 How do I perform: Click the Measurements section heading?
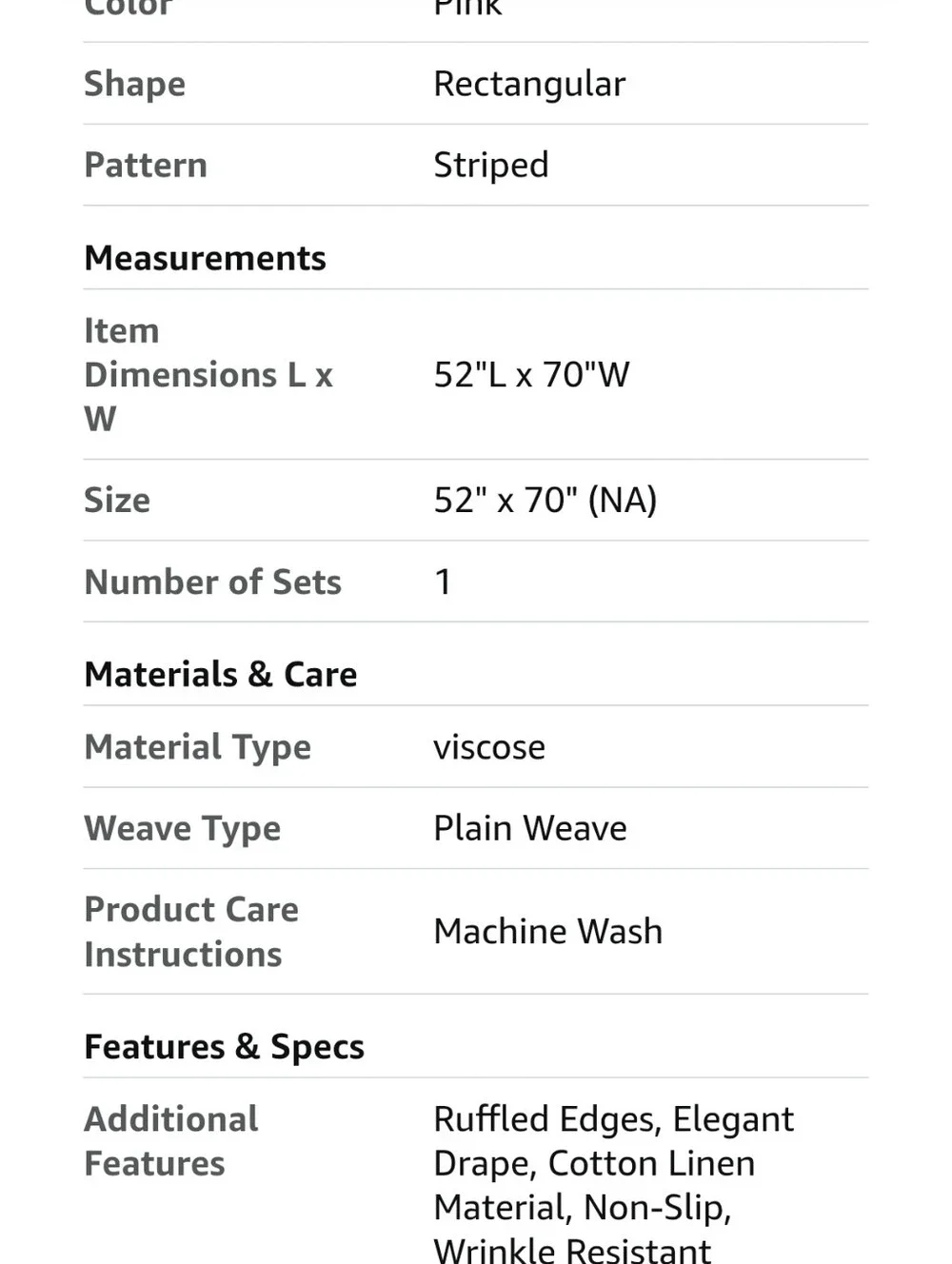coord(205,258)
